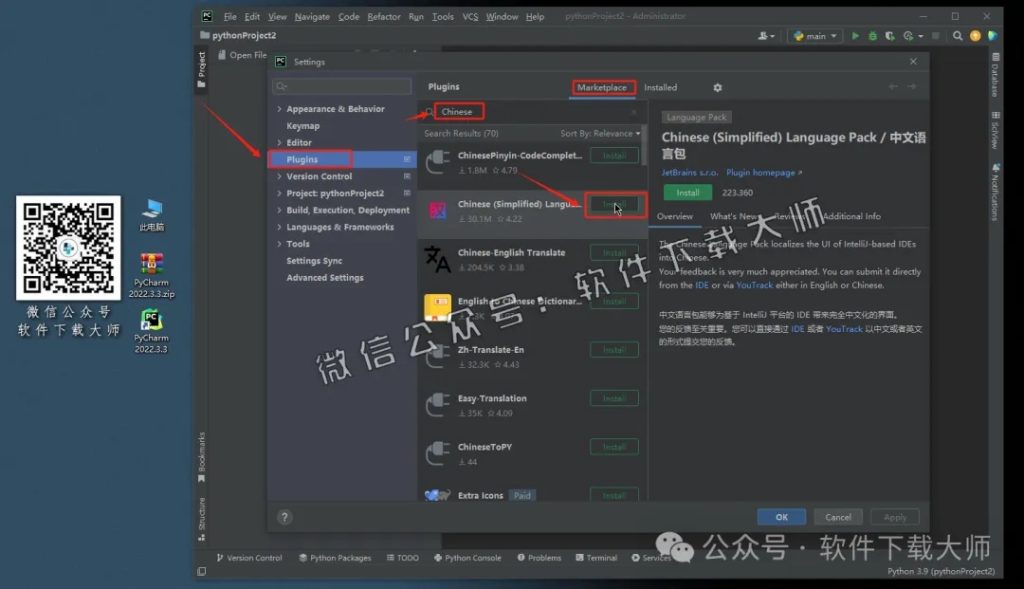Open the TODO tool window

coord(403,558)
